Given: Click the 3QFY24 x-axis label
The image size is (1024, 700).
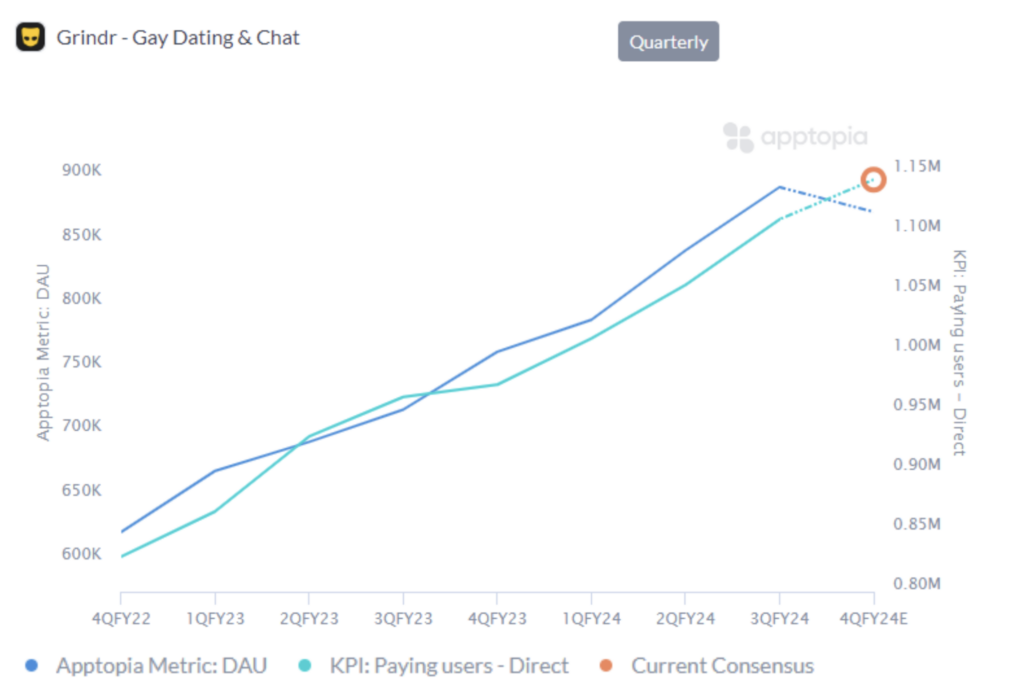Looking at the screenshot, I should tap(779, 619).
